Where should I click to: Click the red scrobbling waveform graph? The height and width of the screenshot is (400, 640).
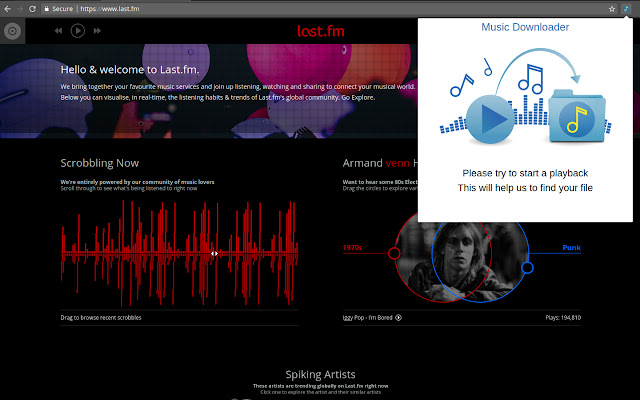point(180,253)
